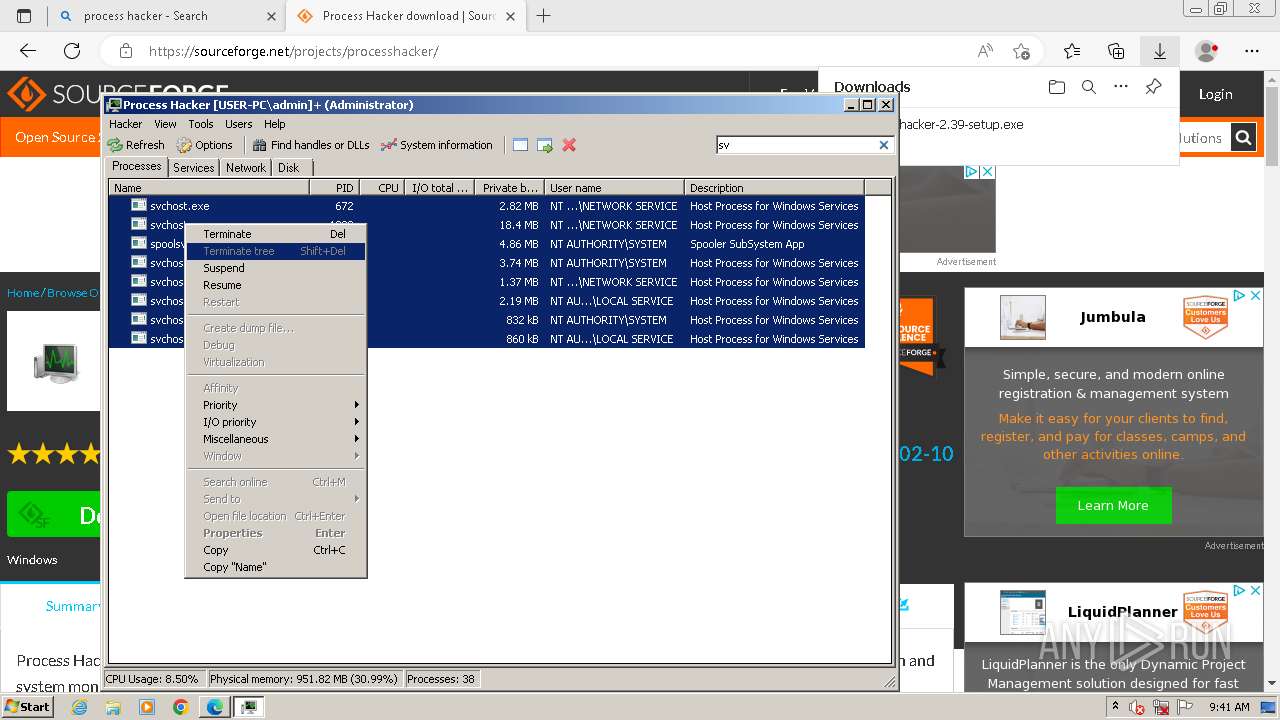Open more options ellipsis in Downloads panel
Image resolution: width=1280 pixels, height=720 pixels.
tap(1121, 87)
